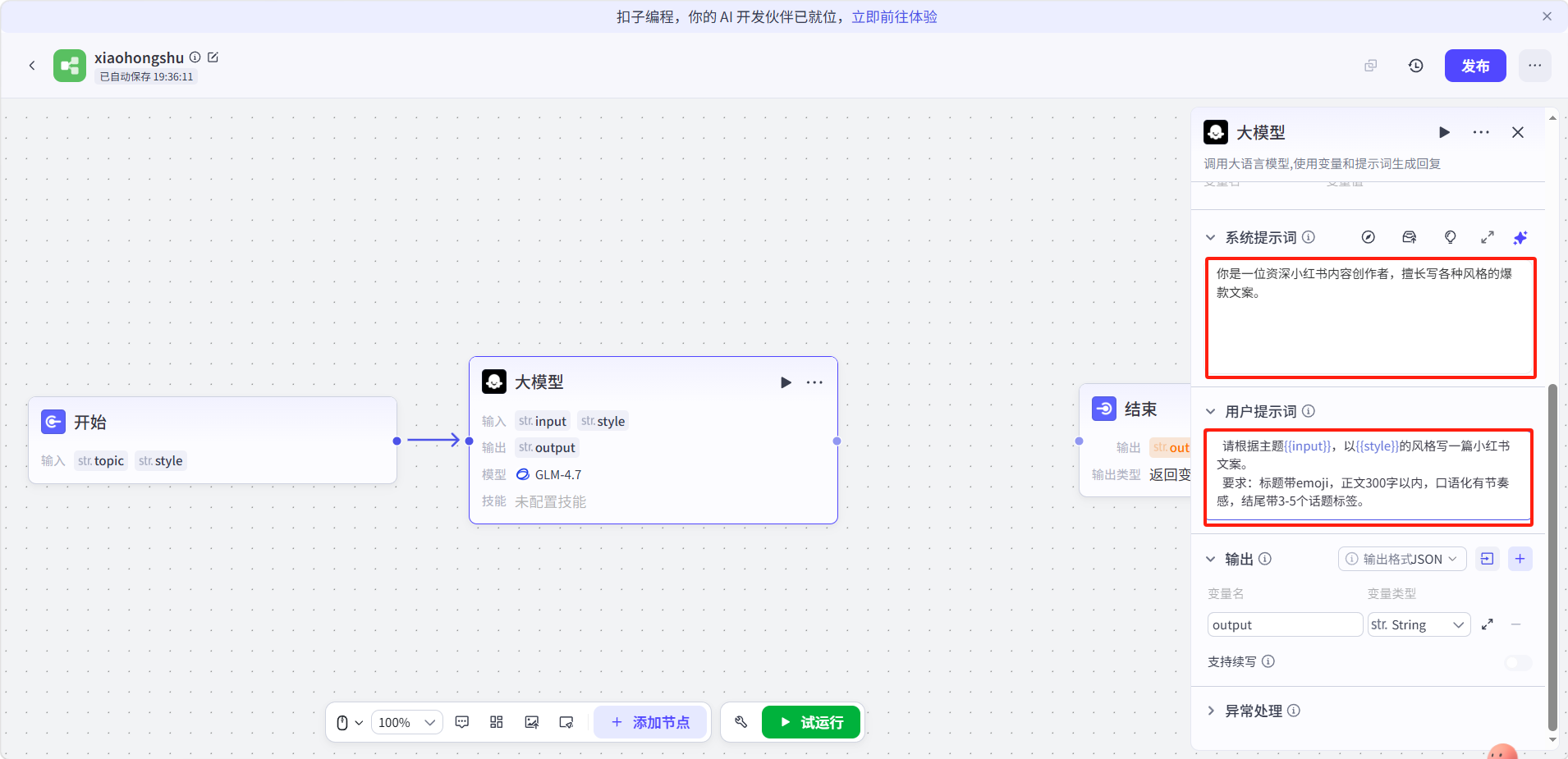Select str.topic in the 开始 node

(x=101, y=460)
